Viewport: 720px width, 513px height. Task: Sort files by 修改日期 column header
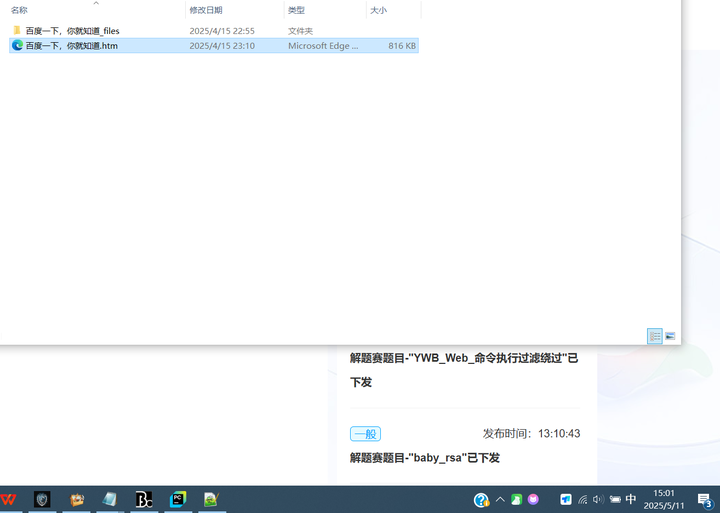206,10
